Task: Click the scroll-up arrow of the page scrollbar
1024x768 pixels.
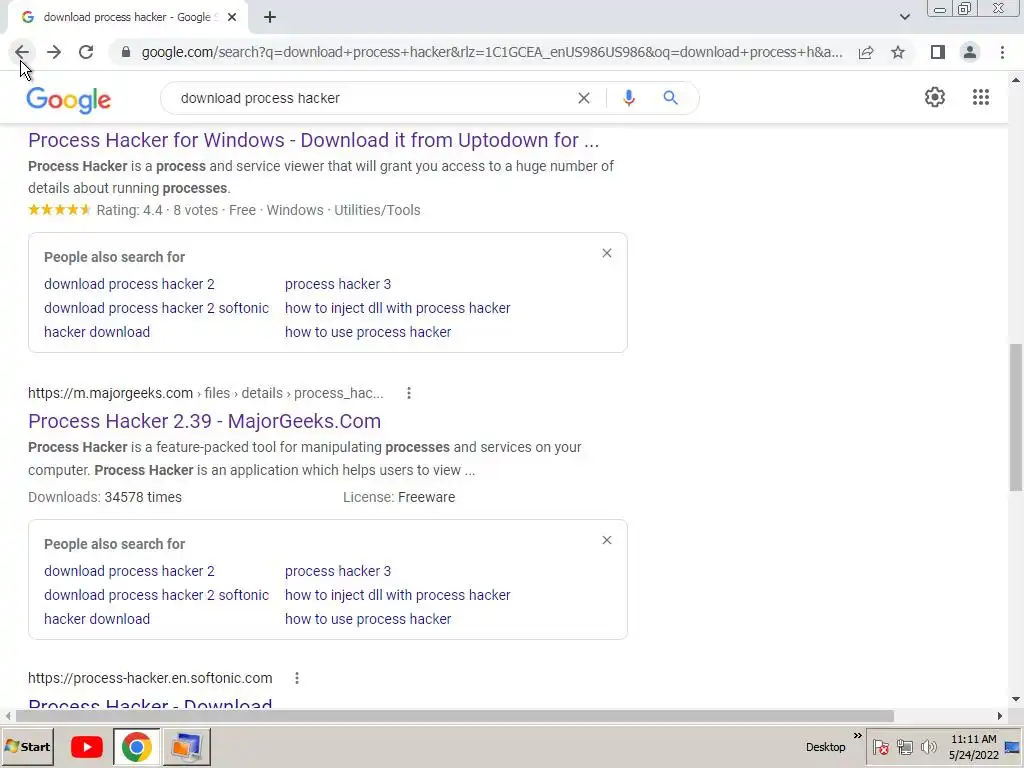Action: tap(1016, 80)
